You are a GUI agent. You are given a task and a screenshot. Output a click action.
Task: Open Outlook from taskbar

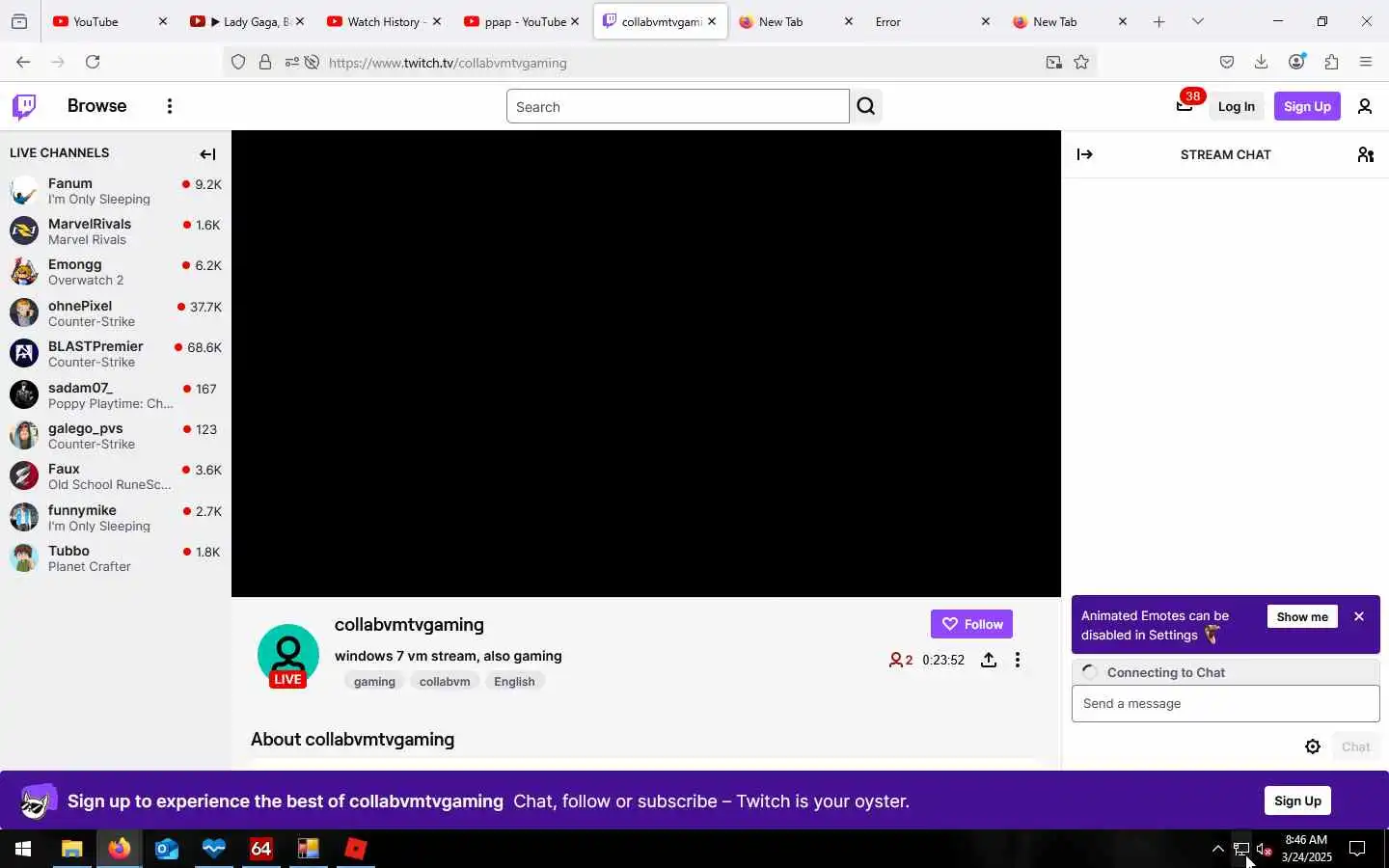point(166,849)
